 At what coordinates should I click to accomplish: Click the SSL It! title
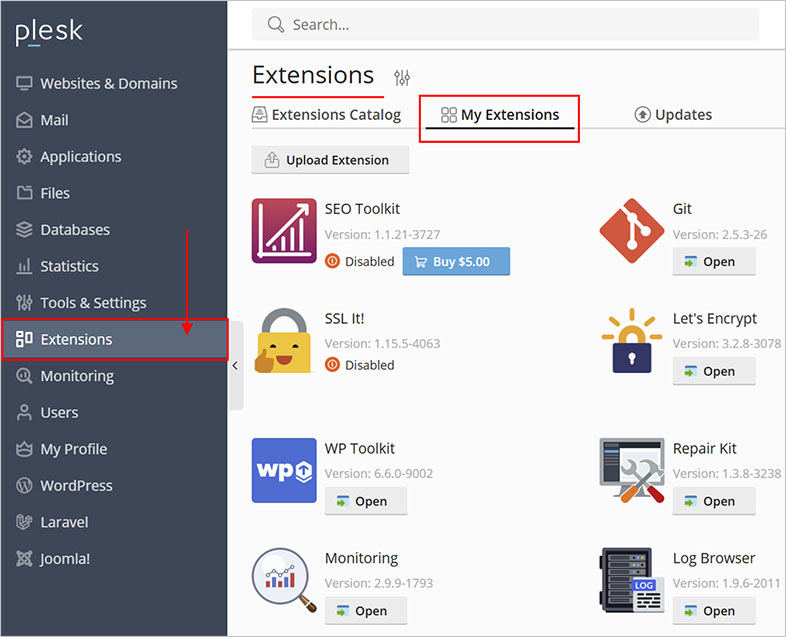pyautogui.click(x=344, y=319)
